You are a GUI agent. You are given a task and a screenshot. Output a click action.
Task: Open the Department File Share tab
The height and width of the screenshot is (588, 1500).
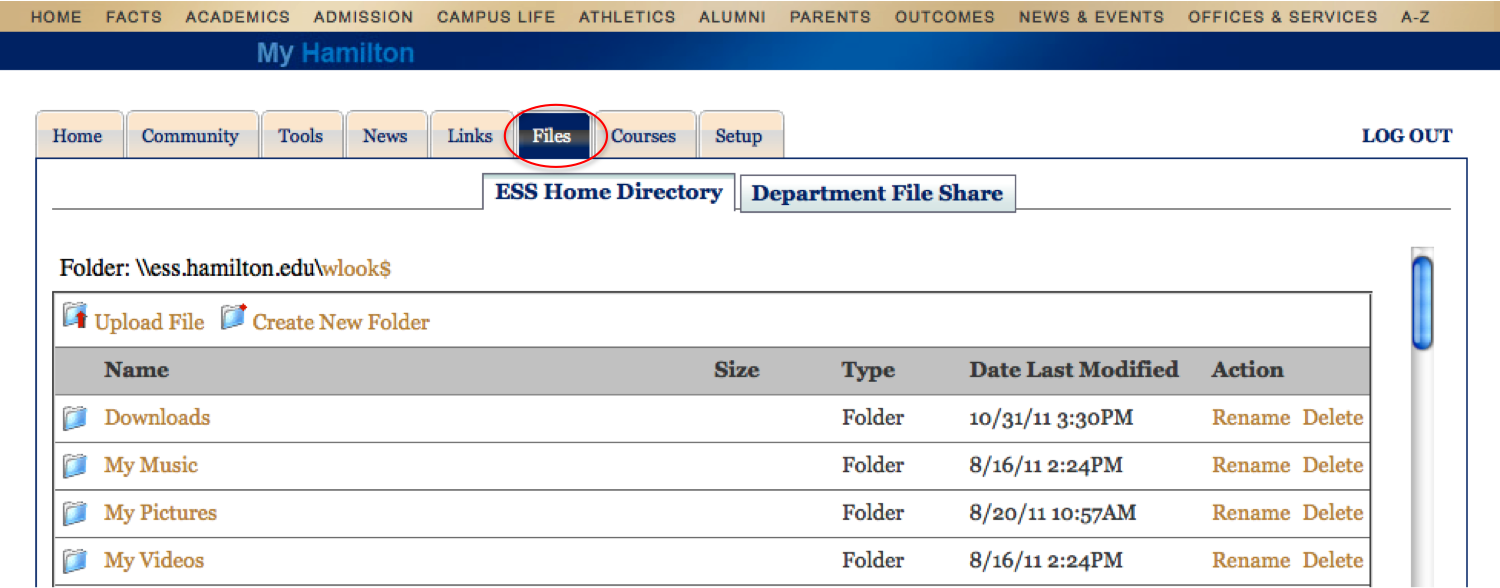pos(877,194)
